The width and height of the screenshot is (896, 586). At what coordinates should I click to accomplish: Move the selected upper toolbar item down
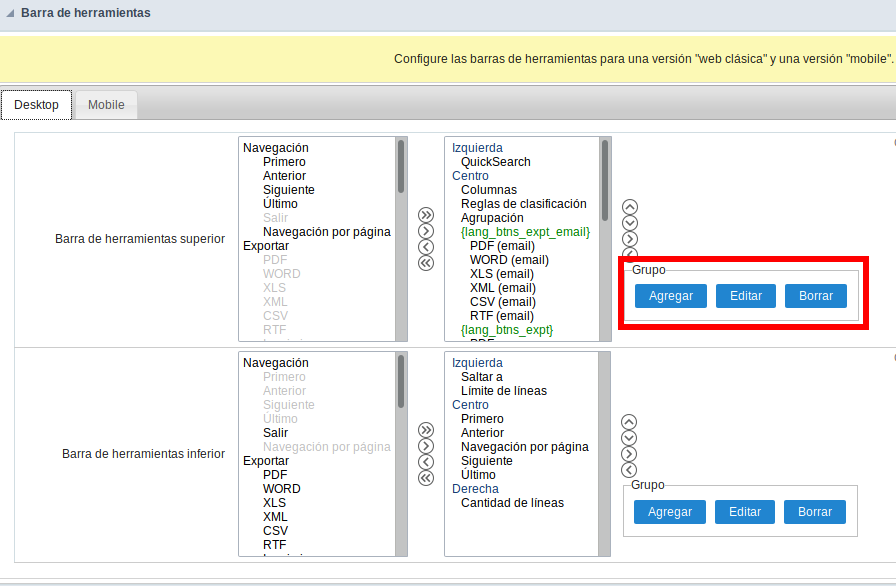[x=629, y=223]
